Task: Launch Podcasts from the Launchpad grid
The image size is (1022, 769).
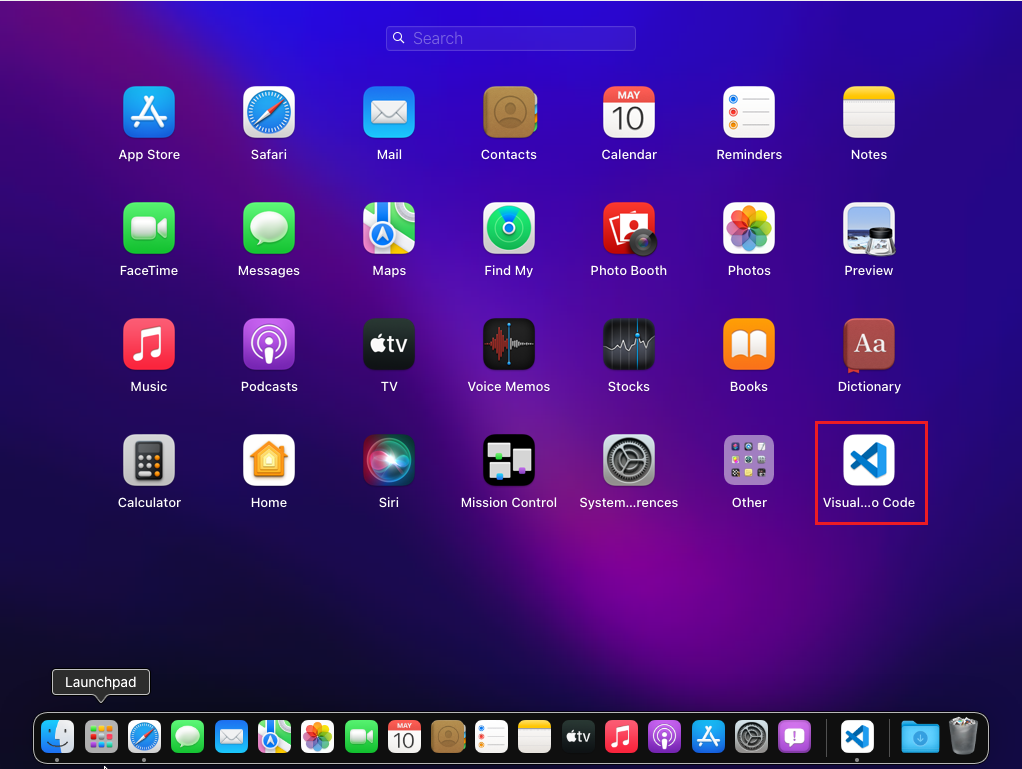Action: 268,345
